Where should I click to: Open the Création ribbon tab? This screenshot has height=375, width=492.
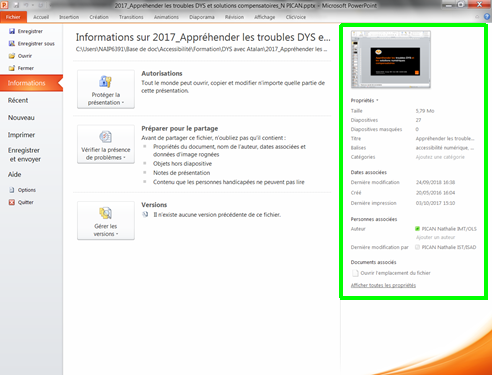pos(99,17)
